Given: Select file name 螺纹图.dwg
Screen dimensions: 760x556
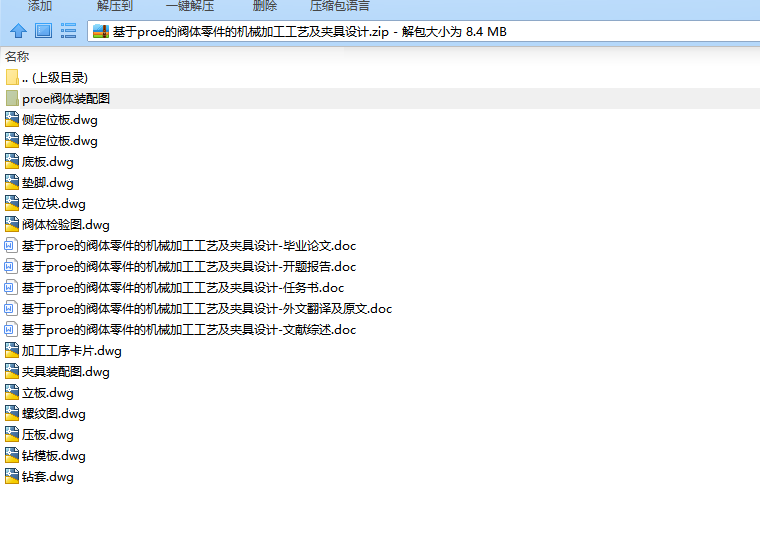Looking at the screenshot, I should point(54,414).
